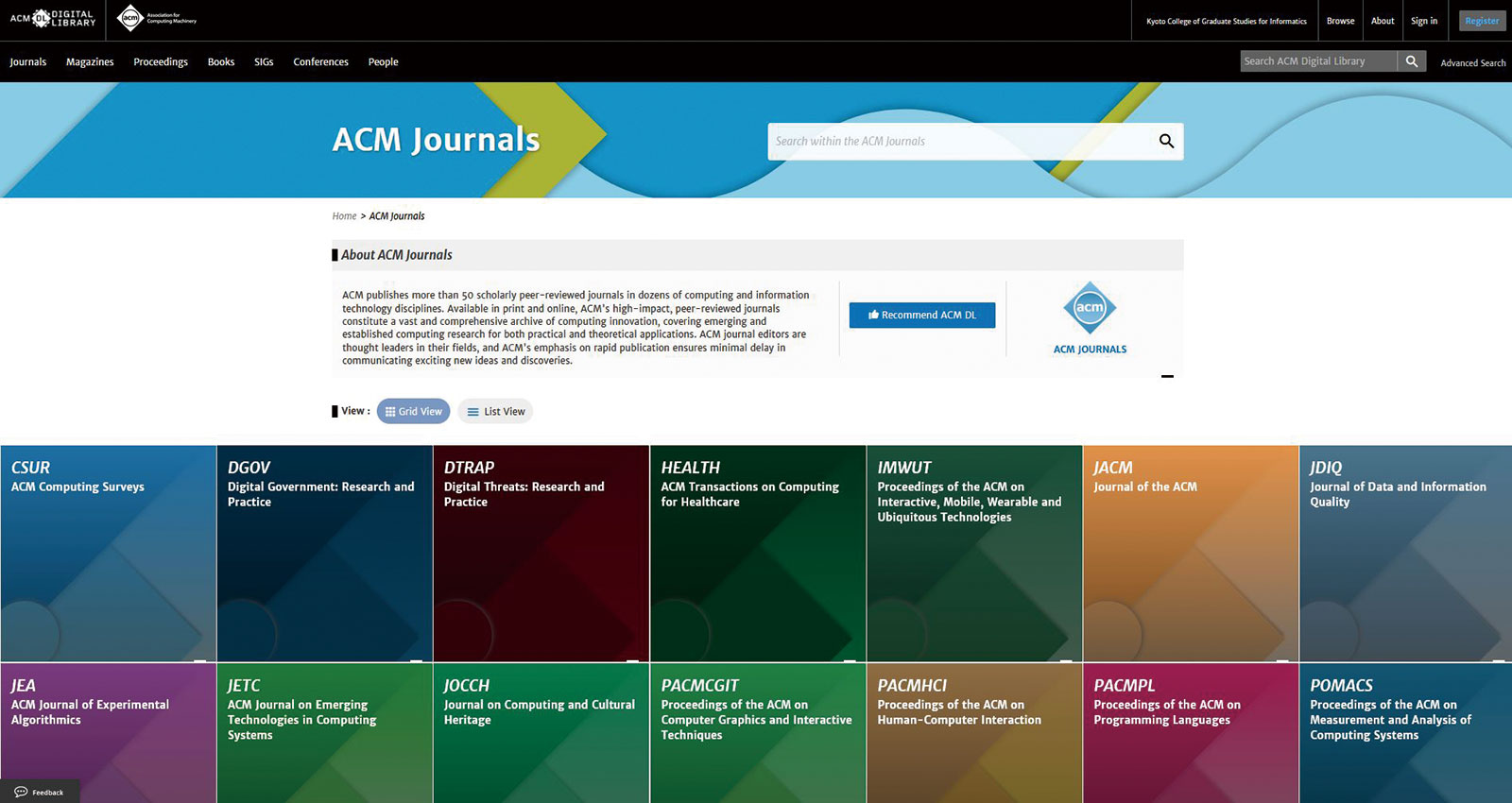1512x803 pixels.
Task: Collapse the About ACM Journals section
Action: click(1167, 376)
